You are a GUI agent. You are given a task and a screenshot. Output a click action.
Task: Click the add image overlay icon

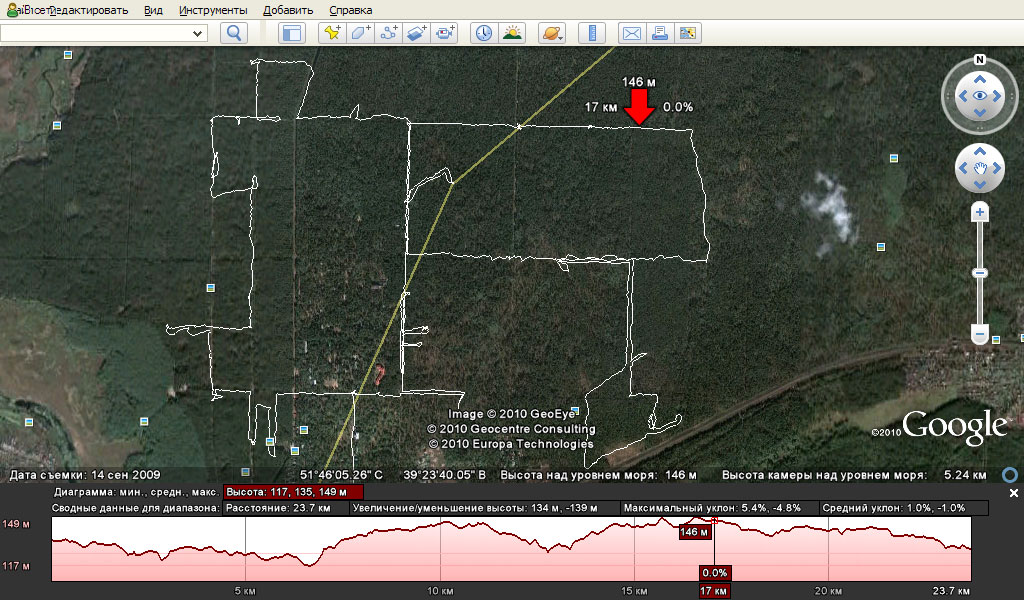click(x=416, y=33)
